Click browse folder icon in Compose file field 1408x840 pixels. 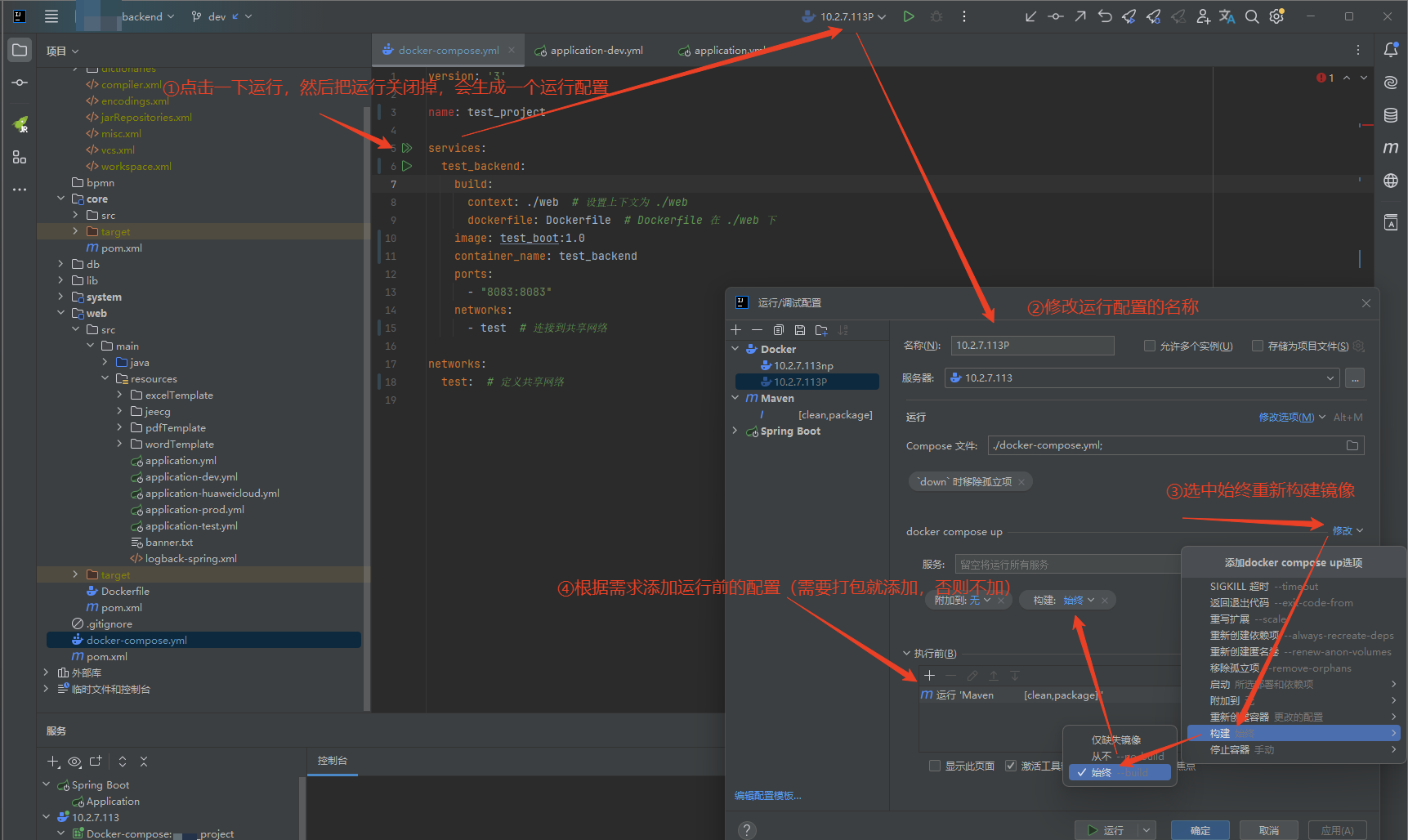[1352, 445]
